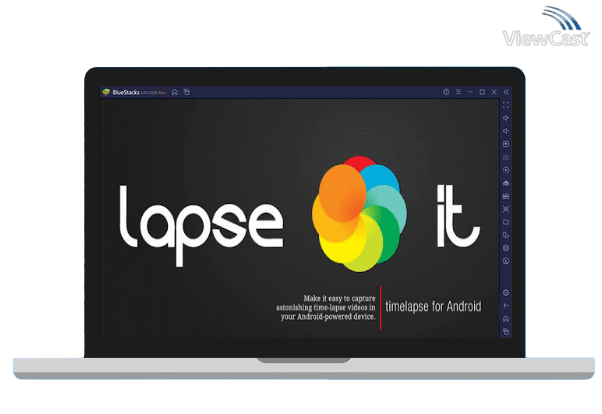The height and width of the screenshot is (414, 602).
Task: Click the circular sync sidebar icon
Action: click(506, 170)
